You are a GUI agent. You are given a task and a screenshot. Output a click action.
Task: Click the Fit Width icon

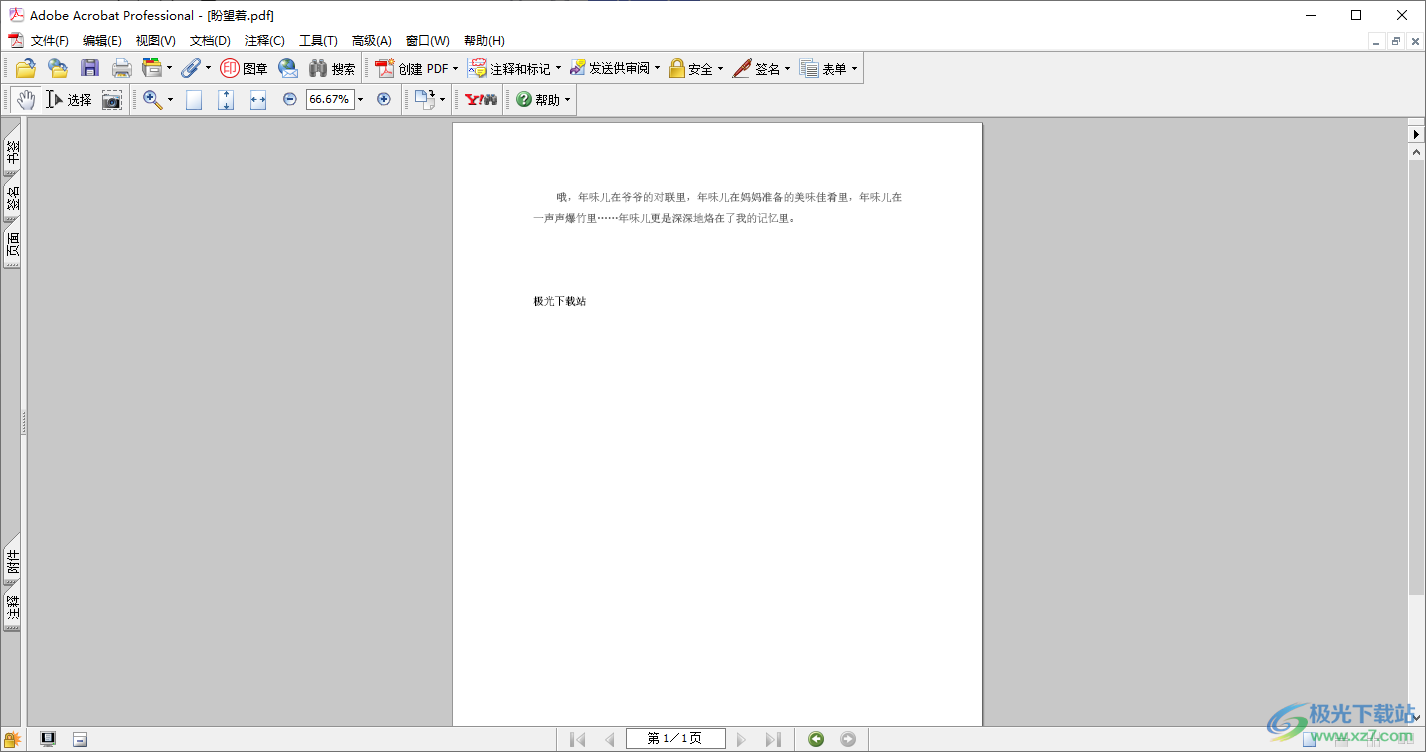click(x=257, y=100)
